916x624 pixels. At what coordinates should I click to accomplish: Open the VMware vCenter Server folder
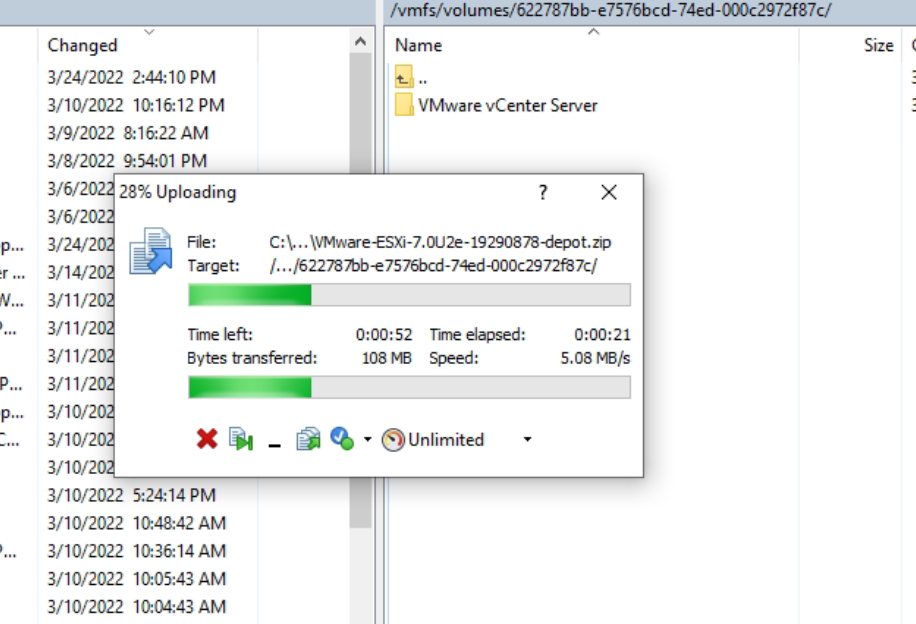(x=507, y=105)
